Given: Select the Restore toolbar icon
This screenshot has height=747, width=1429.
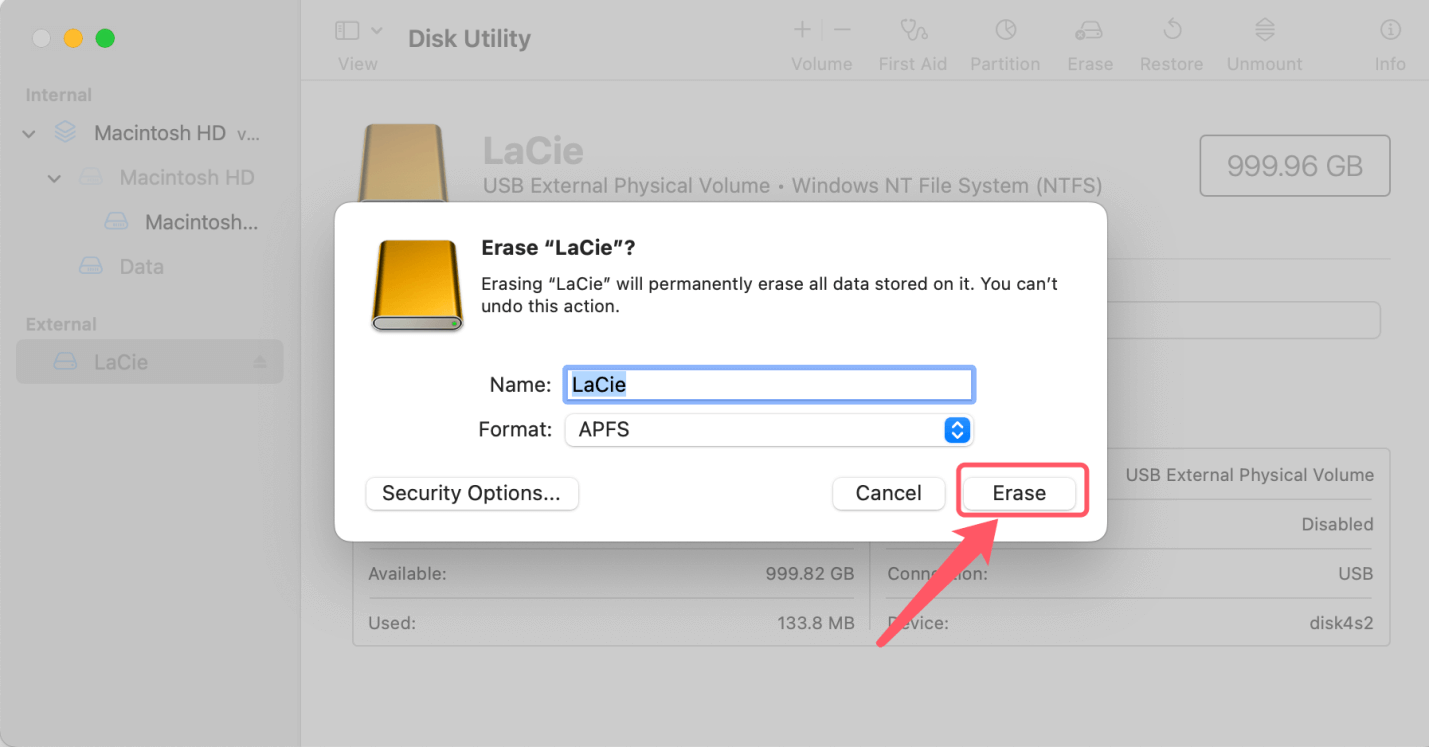Looking at the screenshot, I should [1171, 30].
